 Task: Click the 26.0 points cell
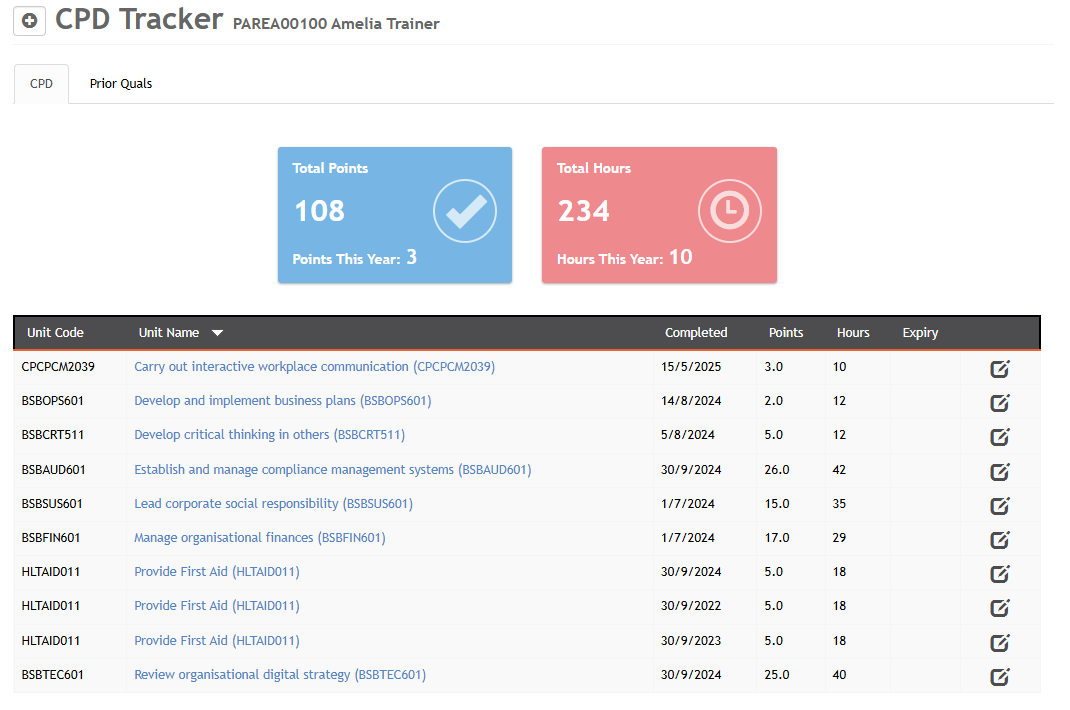pyautogui.click(x=777, y=470)
